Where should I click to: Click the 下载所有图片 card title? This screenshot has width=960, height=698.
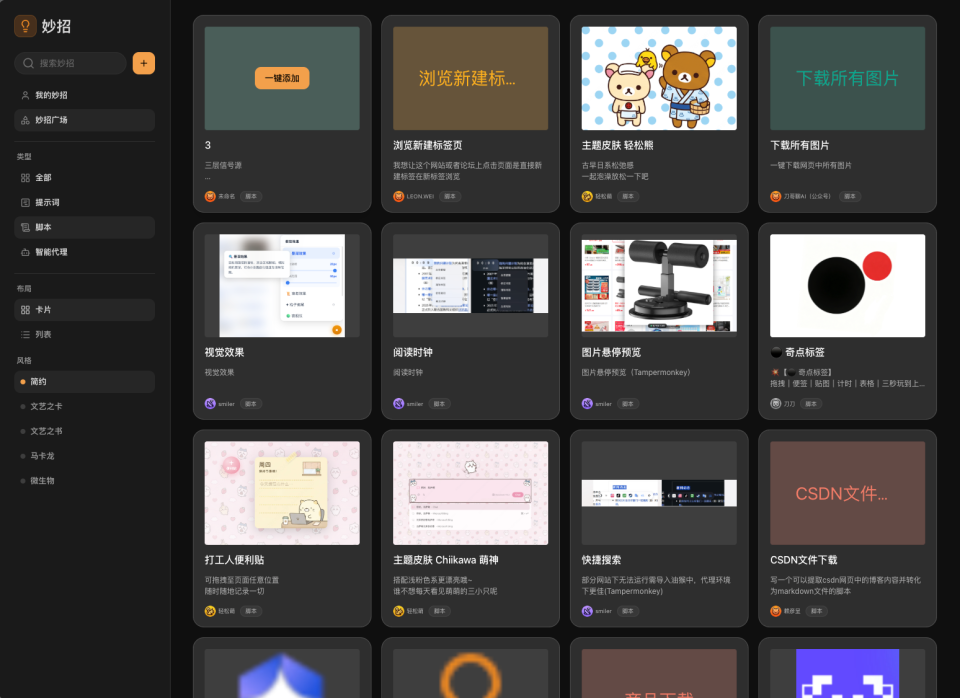tap(800, 145)
